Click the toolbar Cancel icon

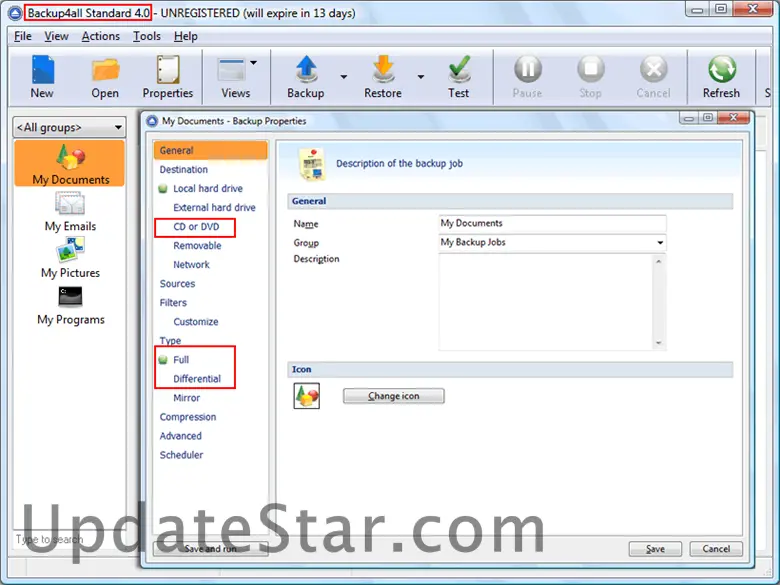point(653,69)
